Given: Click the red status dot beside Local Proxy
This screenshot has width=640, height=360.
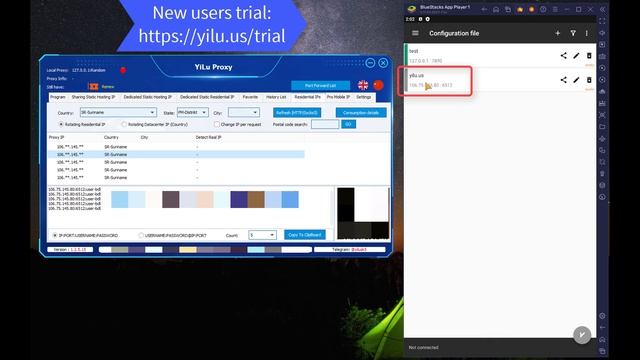Looking at the screenshot, I should pyautogui.click(x=123, y=70).
